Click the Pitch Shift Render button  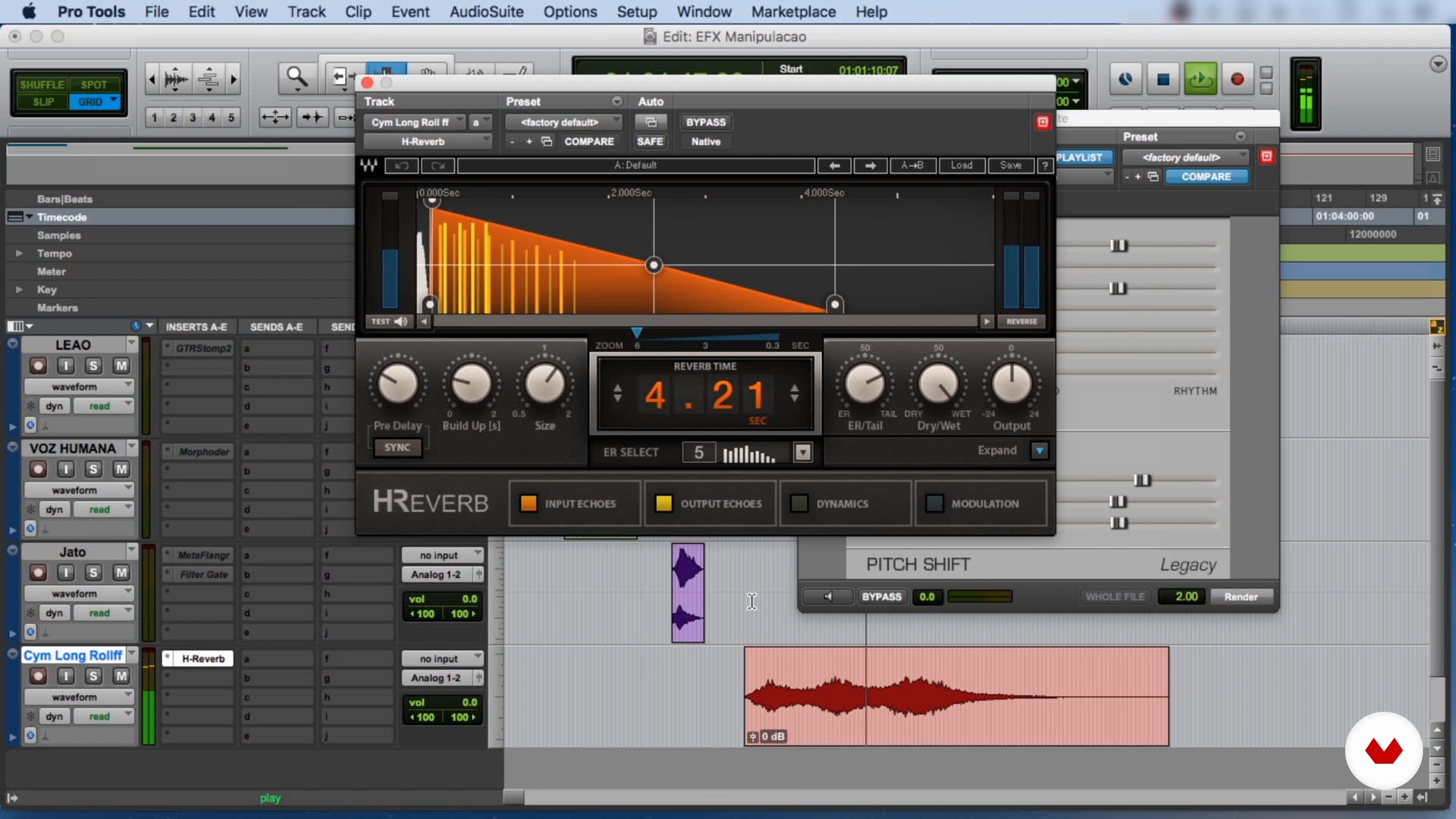click(1241, 597)
